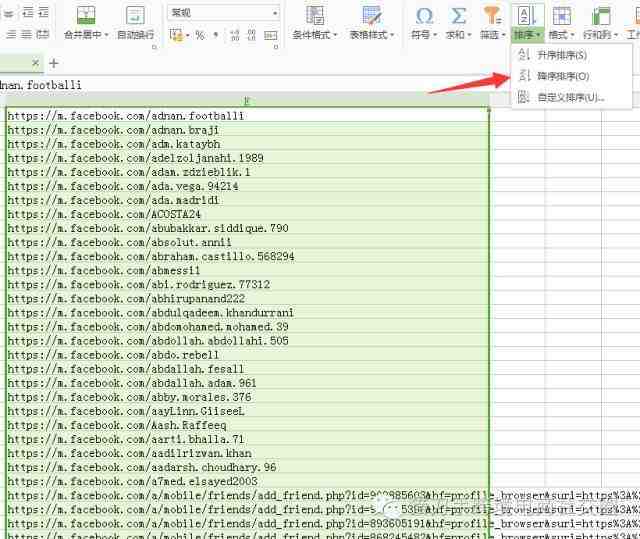Select cell with aarti.bhalla.71 URL
The height and width of the screenshot is (539, 640).
(x=247, y=439)
